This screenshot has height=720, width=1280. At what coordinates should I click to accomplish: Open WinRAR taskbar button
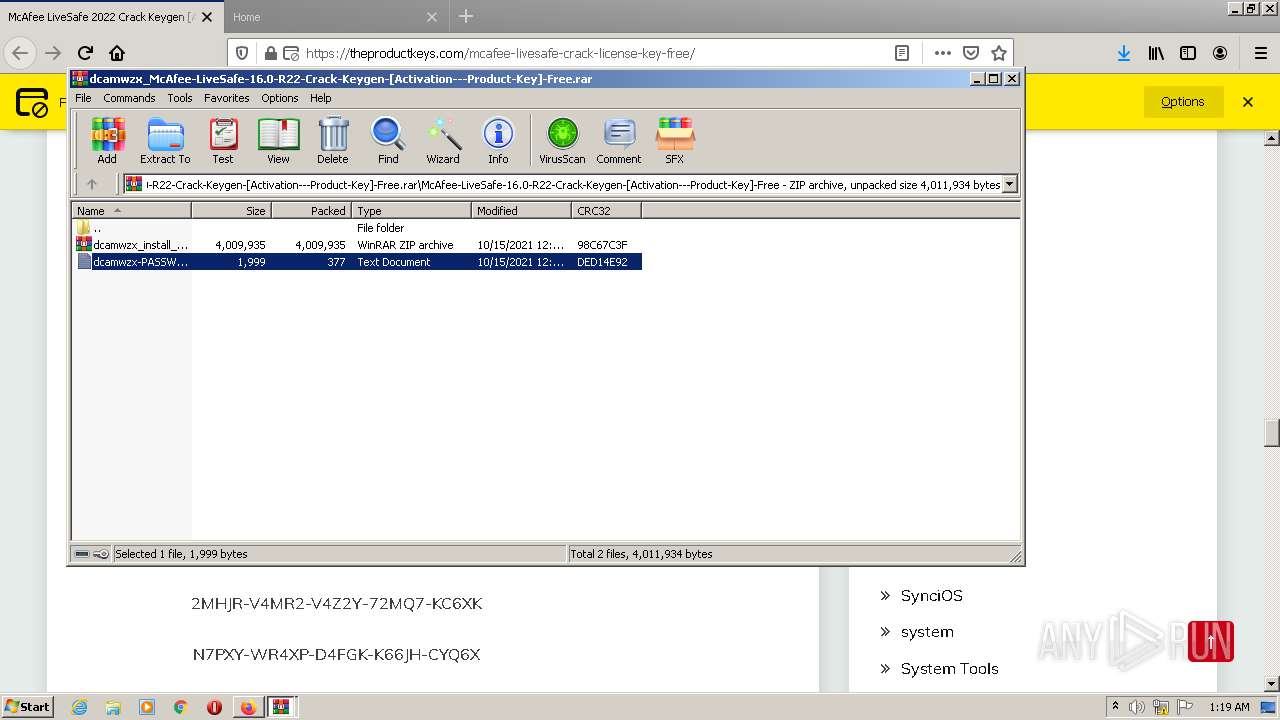pos(281,707)
